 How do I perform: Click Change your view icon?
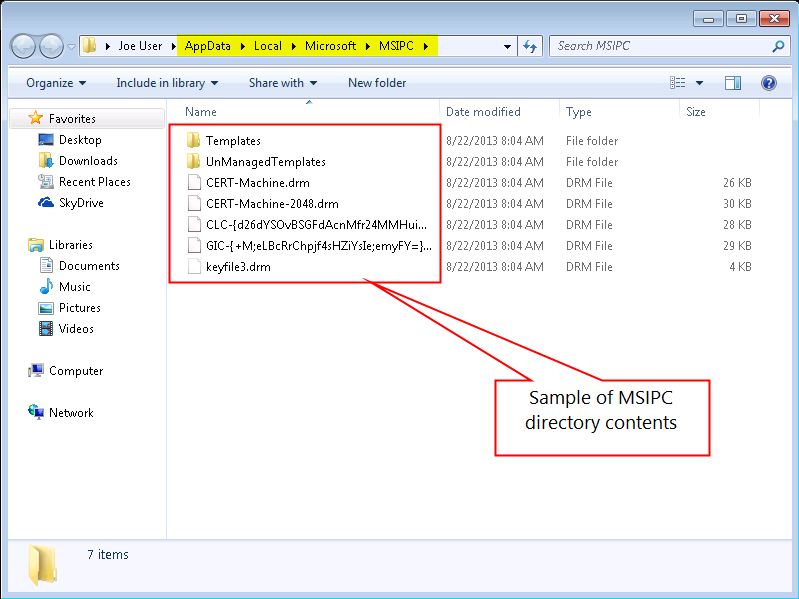pos(677,83)
